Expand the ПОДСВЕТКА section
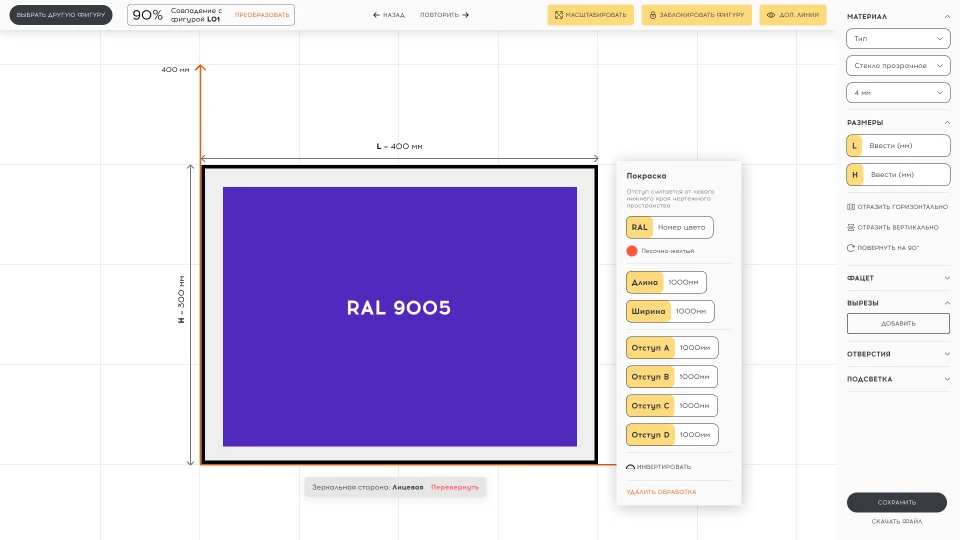 [x=898, y=379]
